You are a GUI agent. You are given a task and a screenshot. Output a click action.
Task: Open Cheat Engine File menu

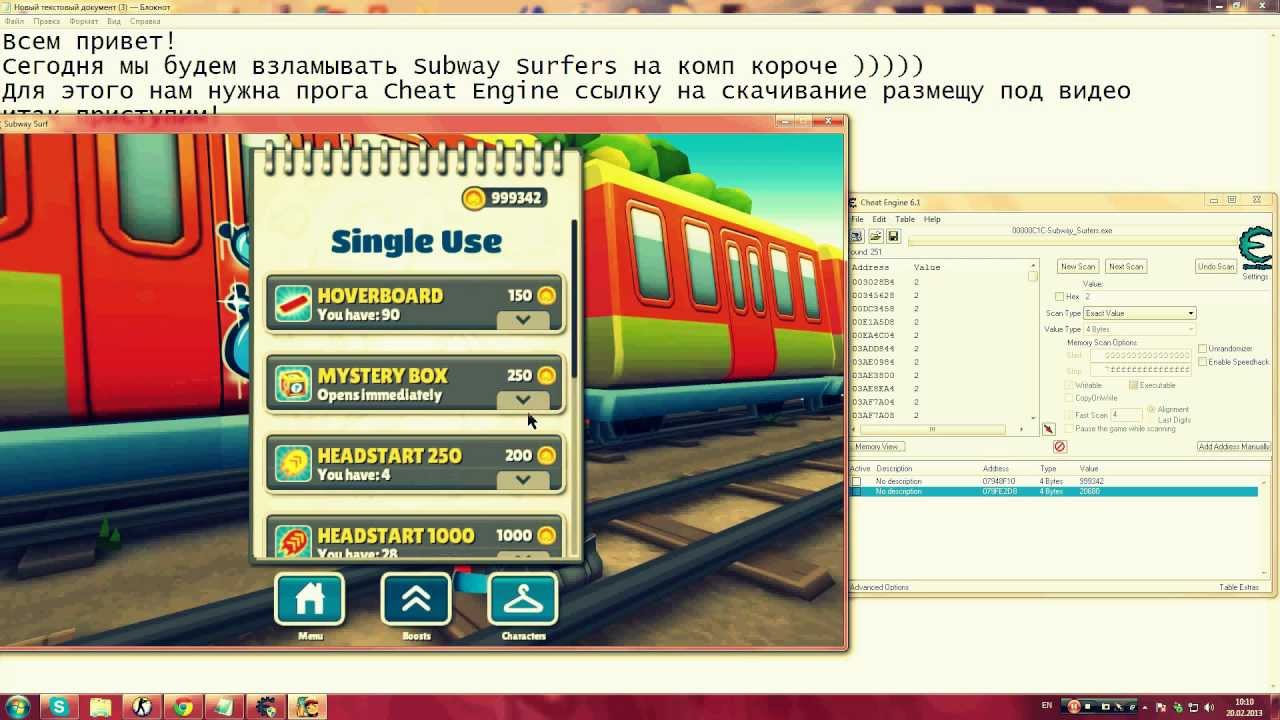pos(857,219)
